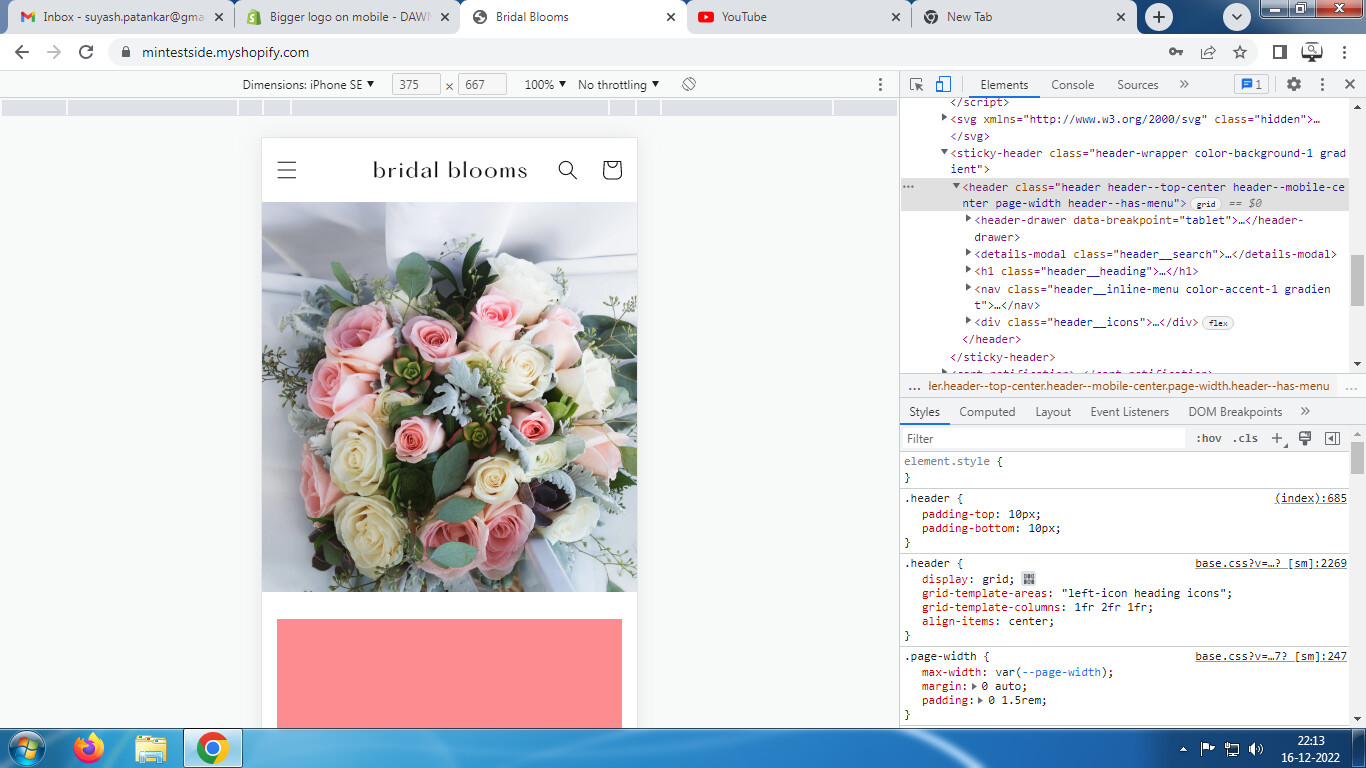Switch to the Sources tab

pos(1137,85)
